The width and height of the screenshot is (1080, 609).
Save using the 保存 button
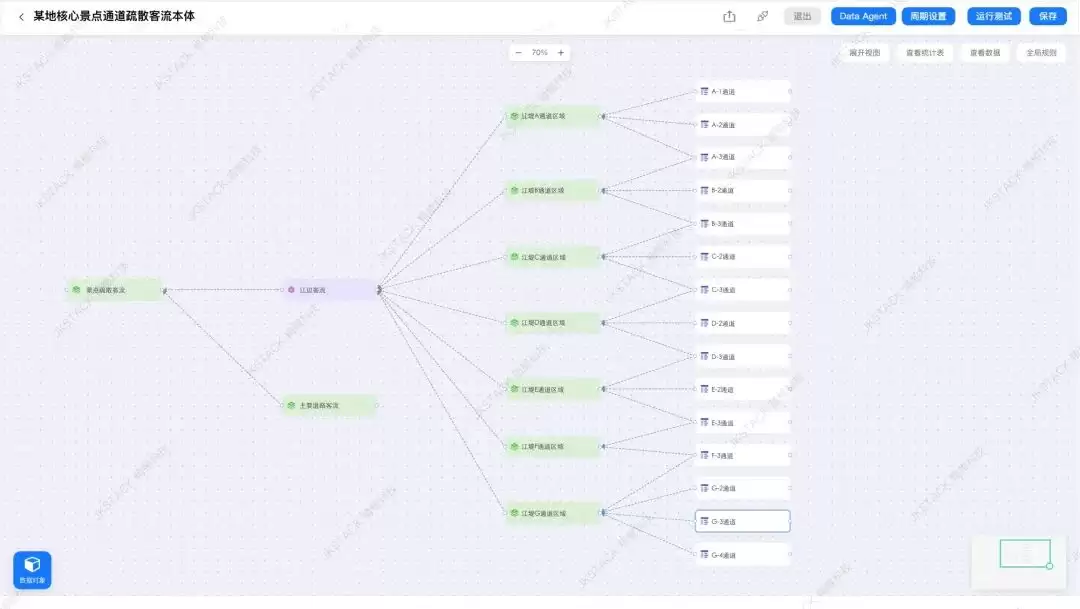point(1048,17)
